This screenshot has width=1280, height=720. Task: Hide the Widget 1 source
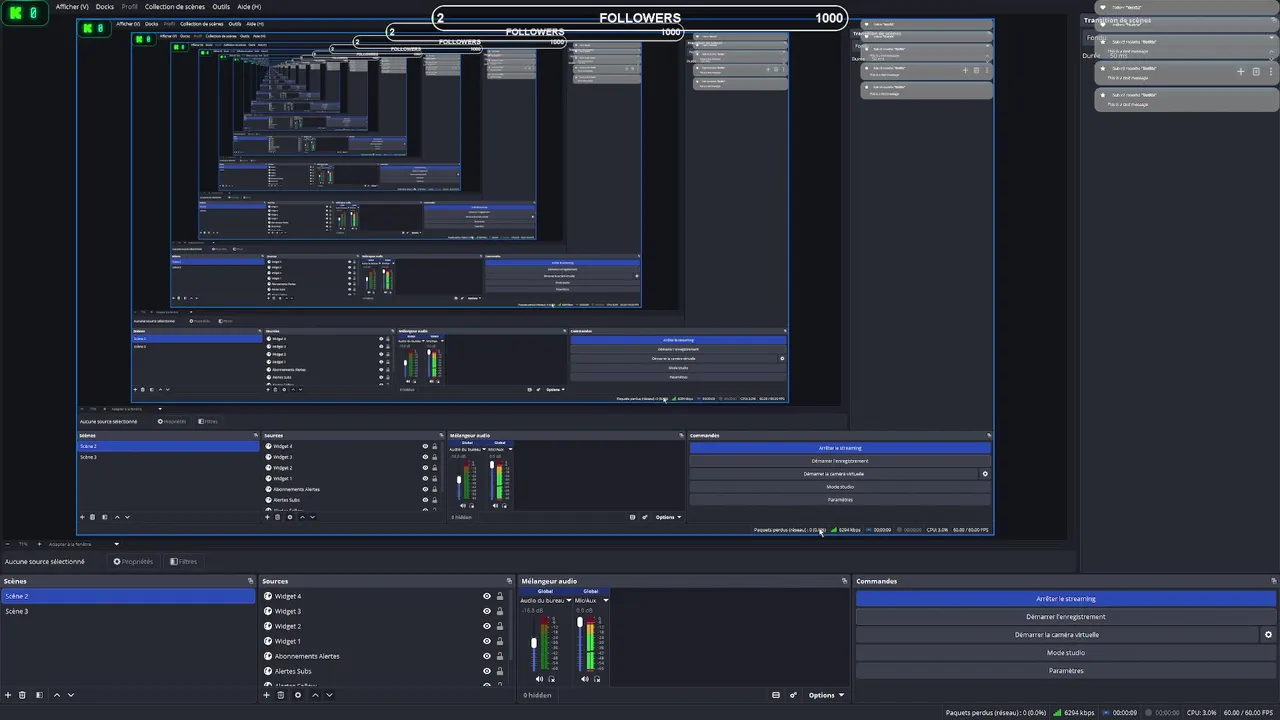tap(487, 641)
